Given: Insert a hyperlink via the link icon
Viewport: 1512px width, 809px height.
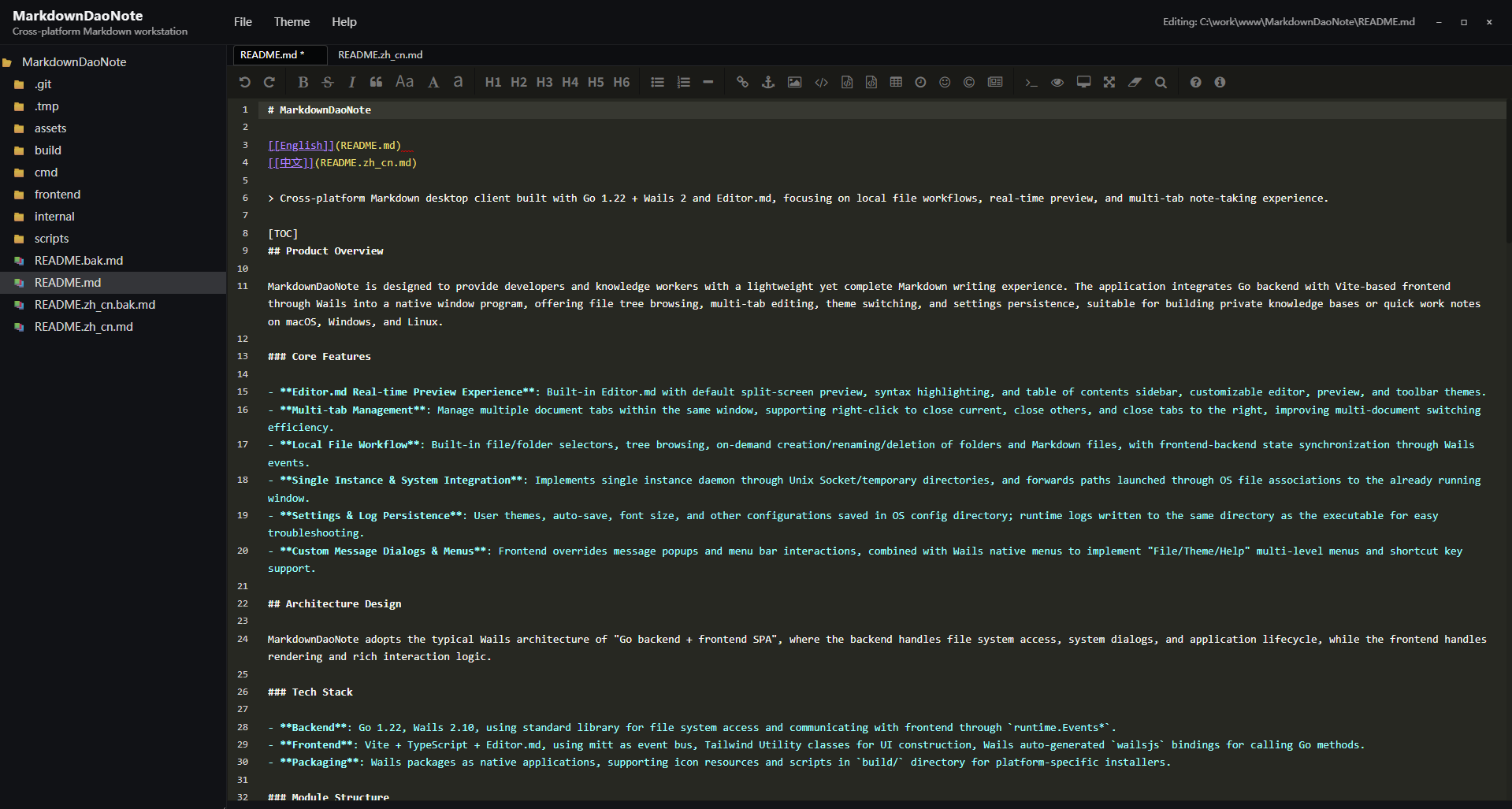Looking at the screenshot, I should (x=742, y=82).
